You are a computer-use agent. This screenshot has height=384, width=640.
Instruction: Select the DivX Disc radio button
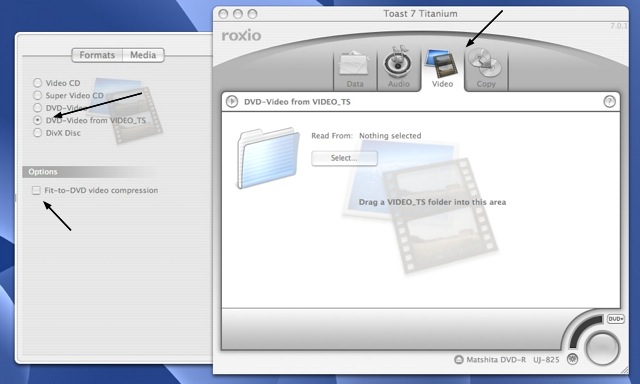coord(38,133)
